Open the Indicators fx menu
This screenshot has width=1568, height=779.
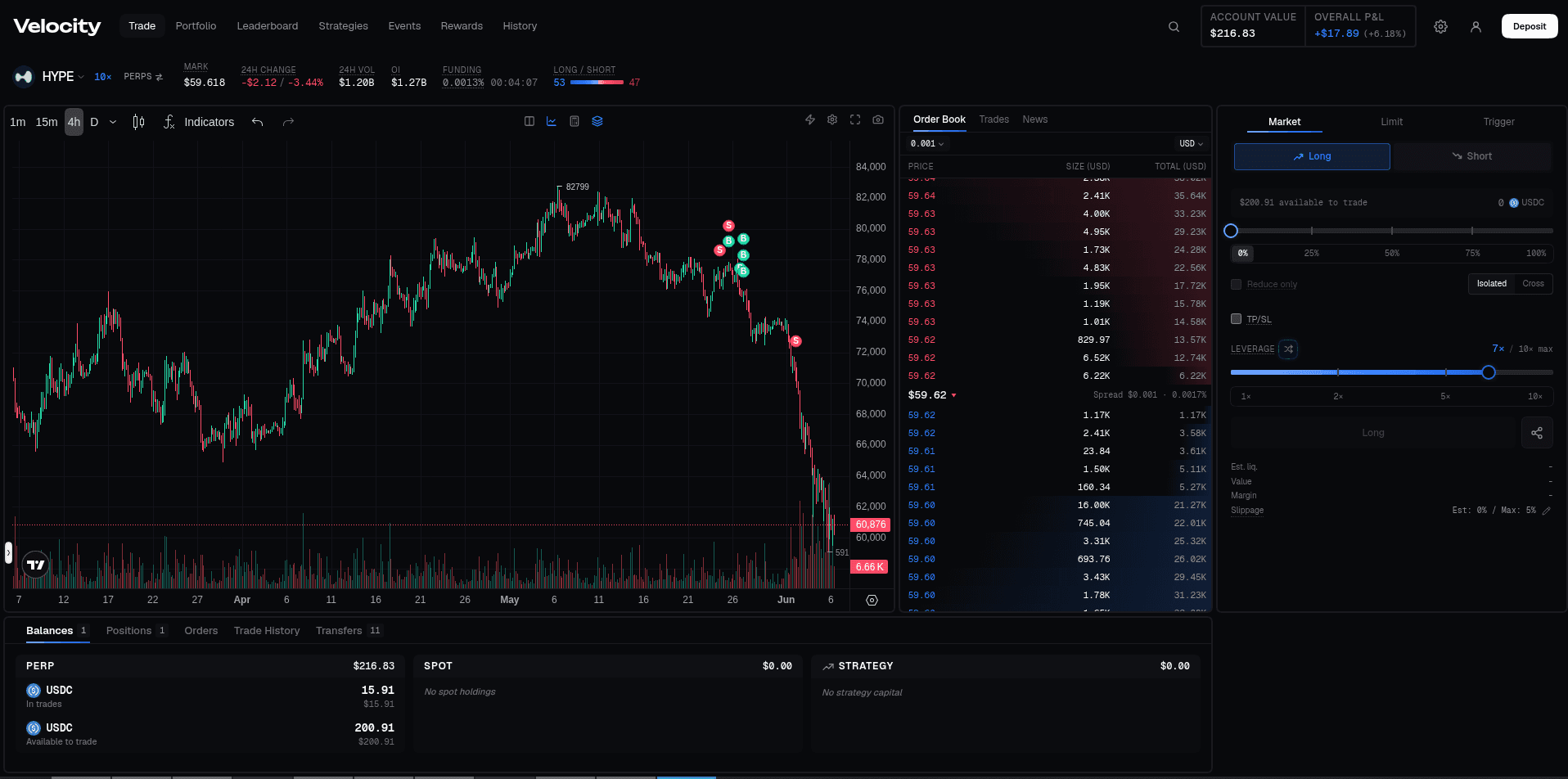point(199,122)
